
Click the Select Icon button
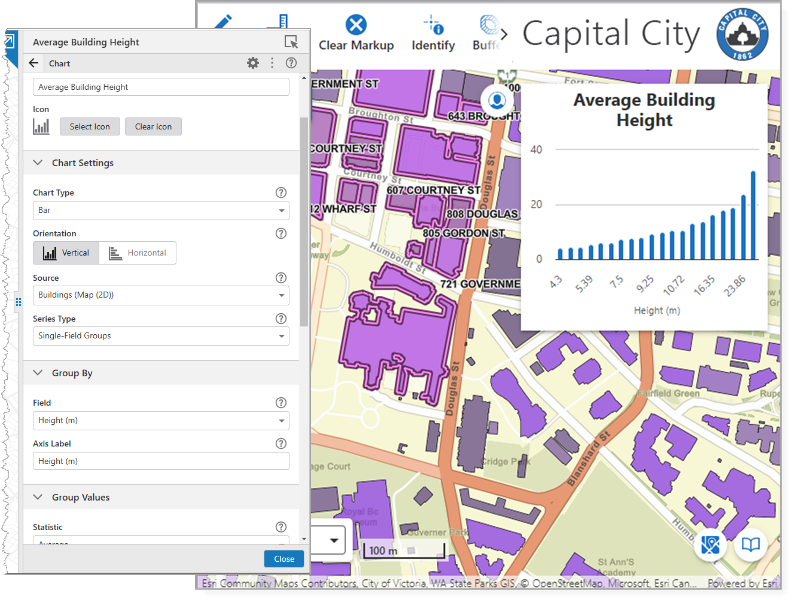90,126
